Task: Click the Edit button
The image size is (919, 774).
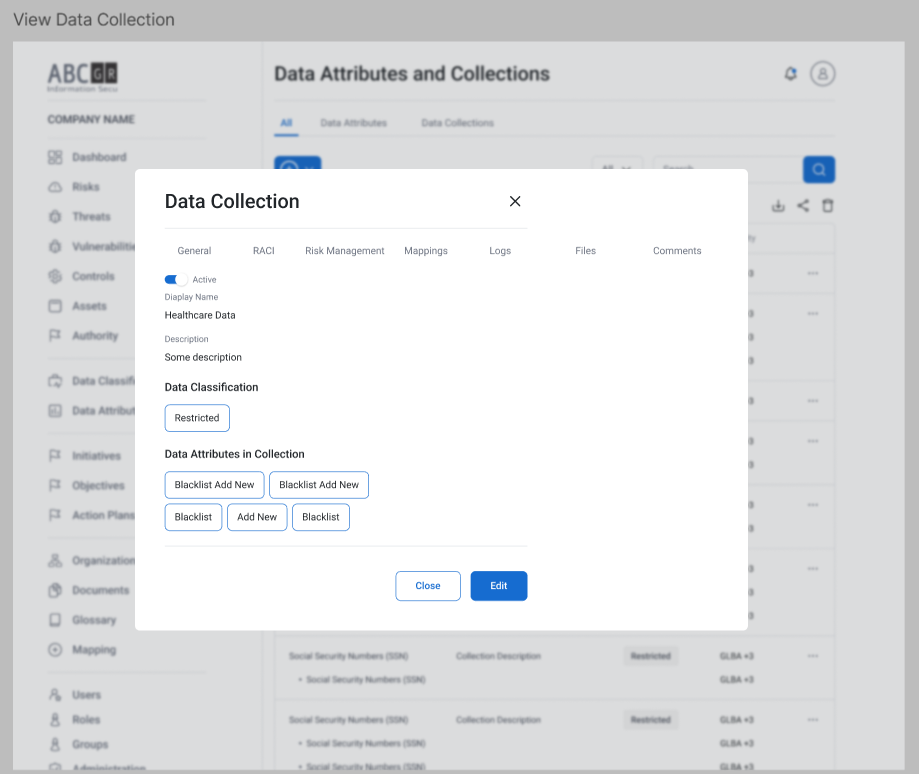Action: click(x=498, y=586)
